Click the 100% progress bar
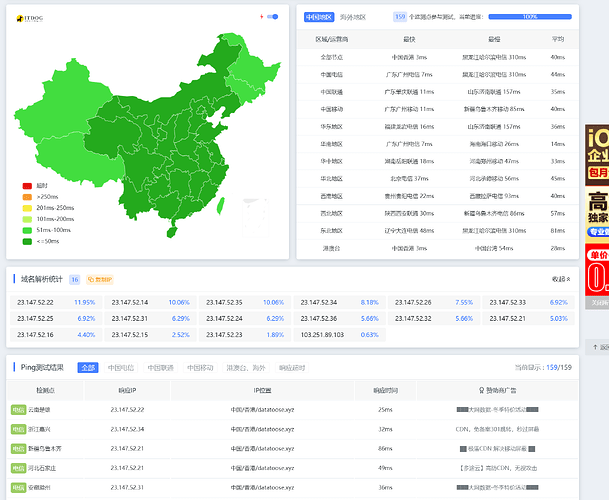The height and width of the screenshot is (500, 609). [530, 17]
